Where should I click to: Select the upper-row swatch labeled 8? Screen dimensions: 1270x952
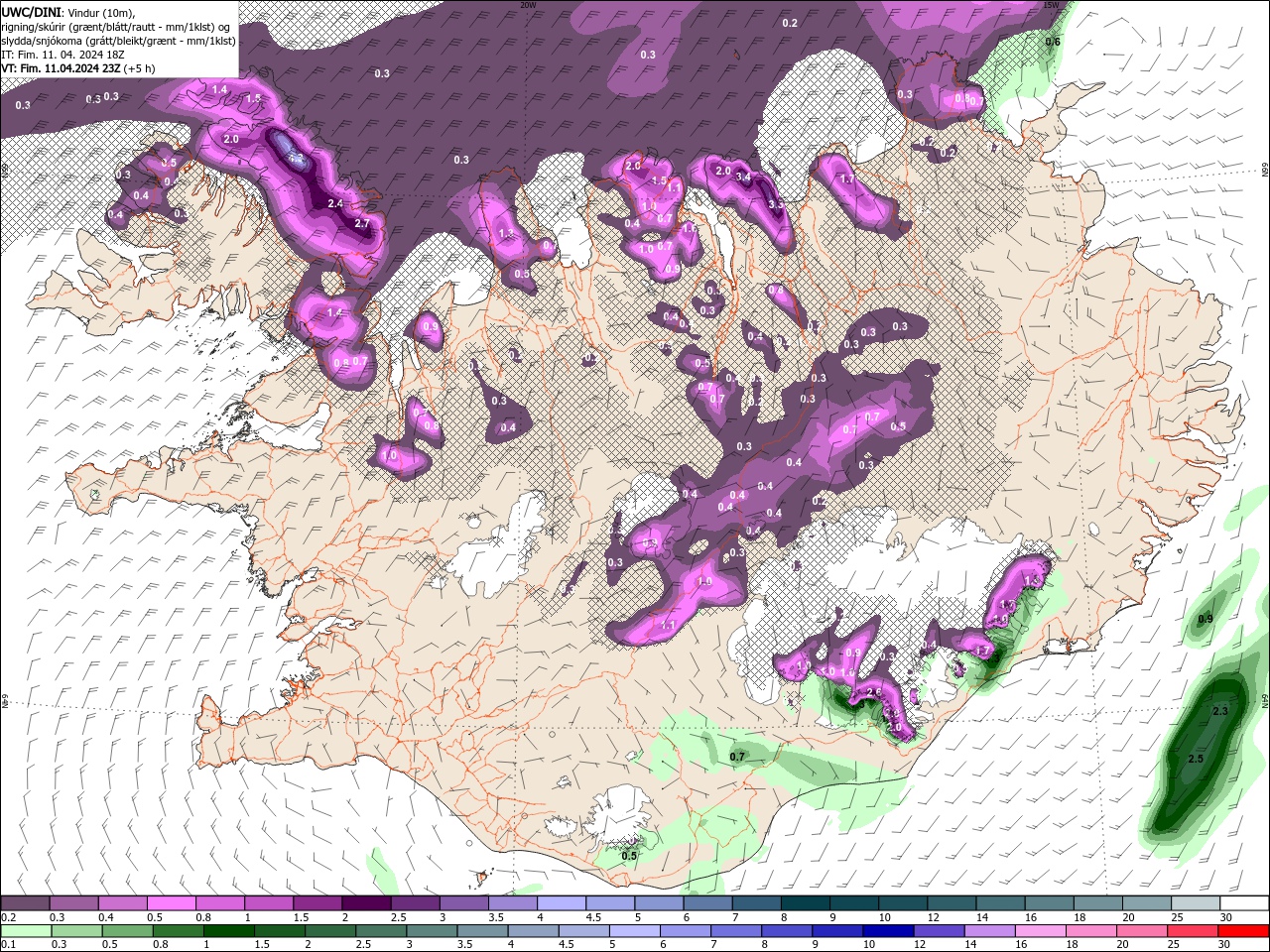click(x=806, y=903)
